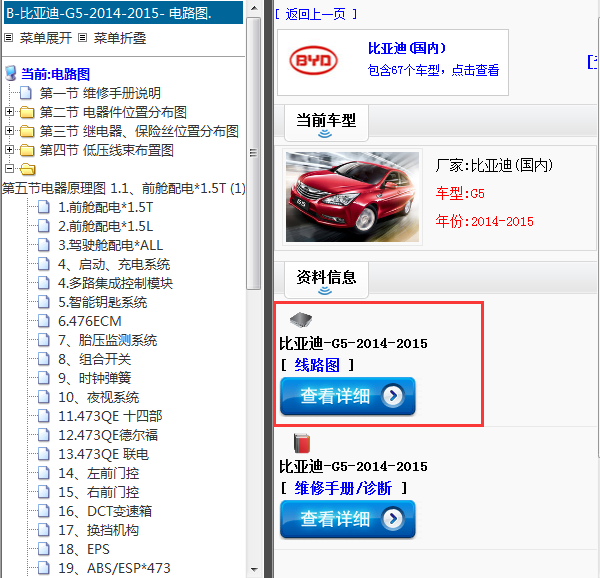Open 8、组合开关 tree item
The width and height of the screenshot is (600, 578).
95,359
